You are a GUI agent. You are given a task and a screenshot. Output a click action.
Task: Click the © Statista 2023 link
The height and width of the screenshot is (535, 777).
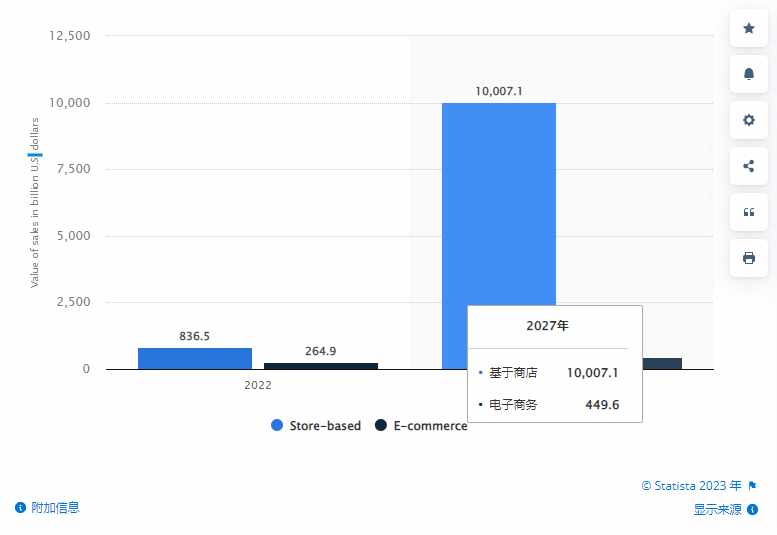point(691,485)
